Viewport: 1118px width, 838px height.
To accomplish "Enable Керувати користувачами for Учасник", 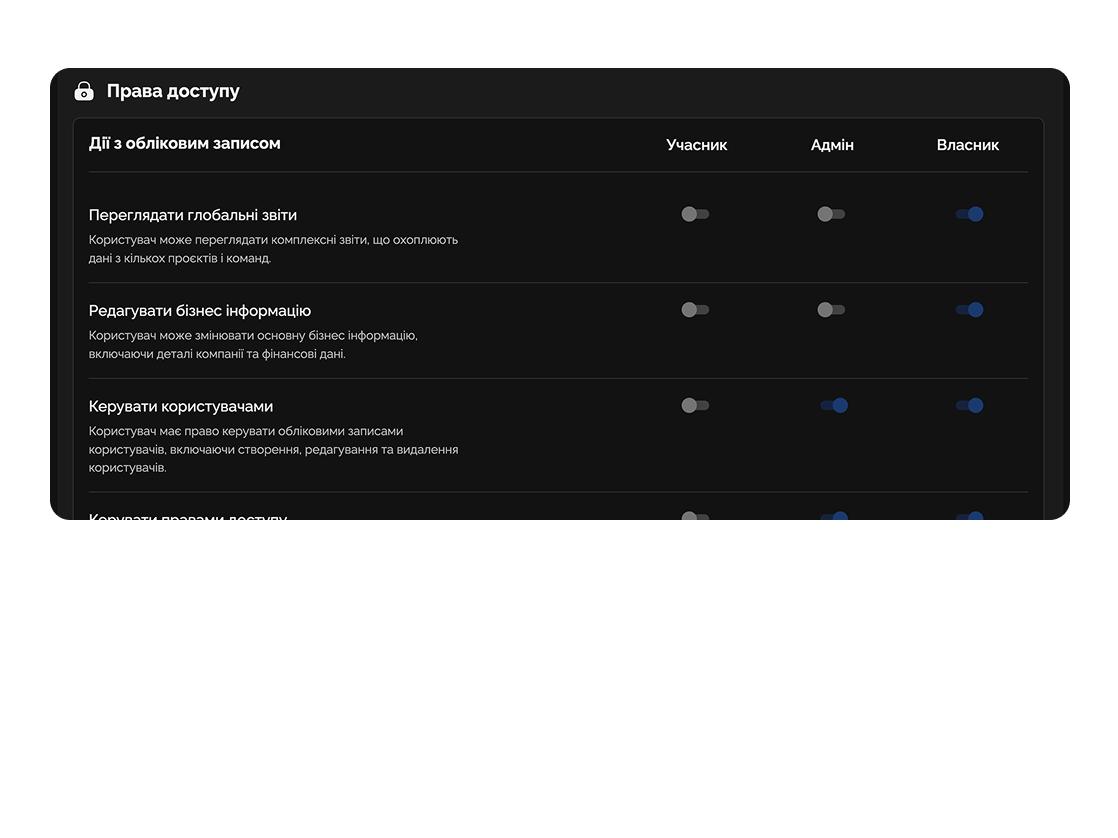I will [x=695, y=406].
